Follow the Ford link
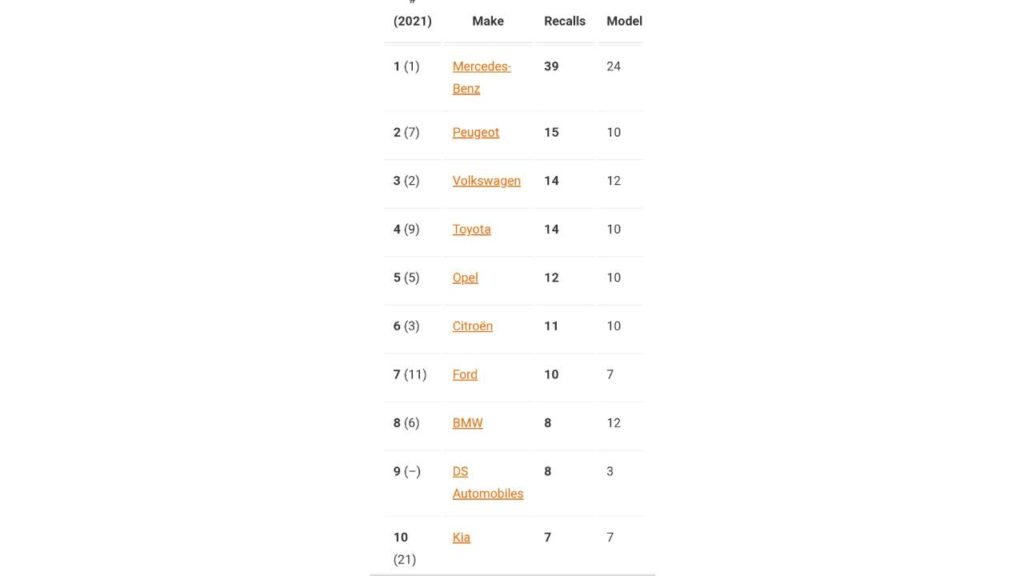Viewport: 1024px width, 576px height. 464,374
